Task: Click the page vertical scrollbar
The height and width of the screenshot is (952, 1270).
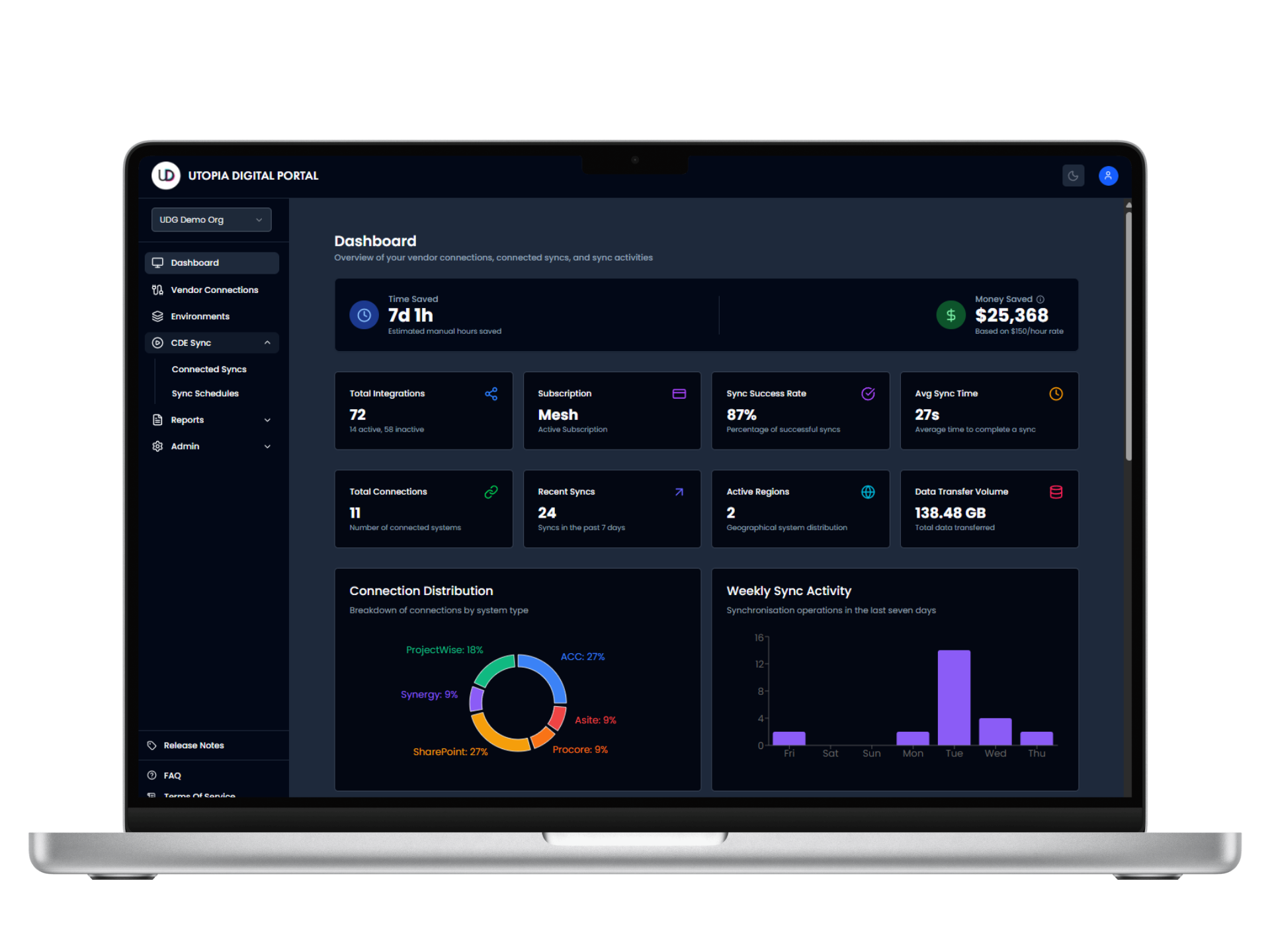Action: click(x=1128, y=336)
